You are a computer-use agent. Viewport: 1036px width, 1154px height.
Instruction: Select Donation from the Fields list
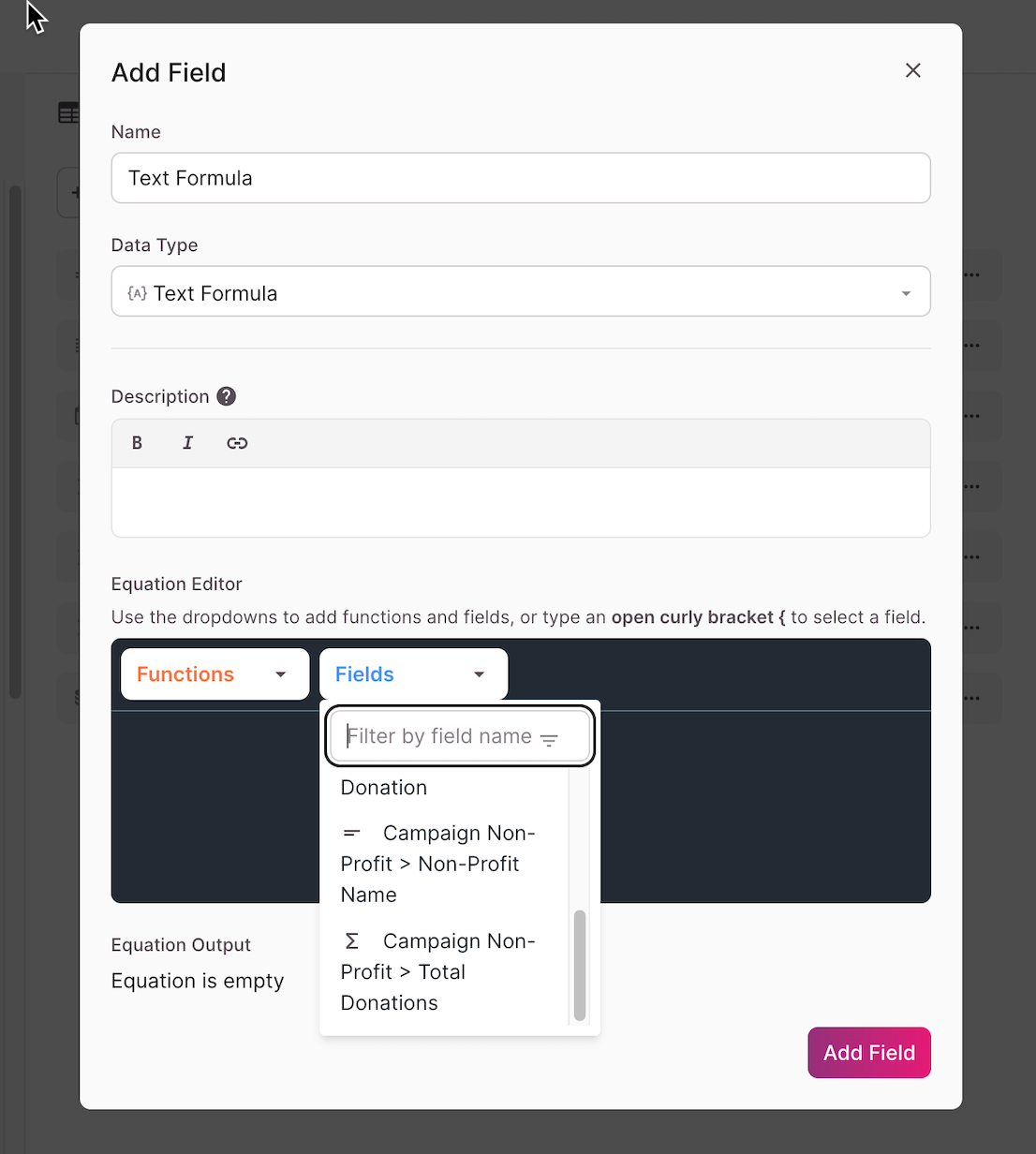click(x=383, y=788)
